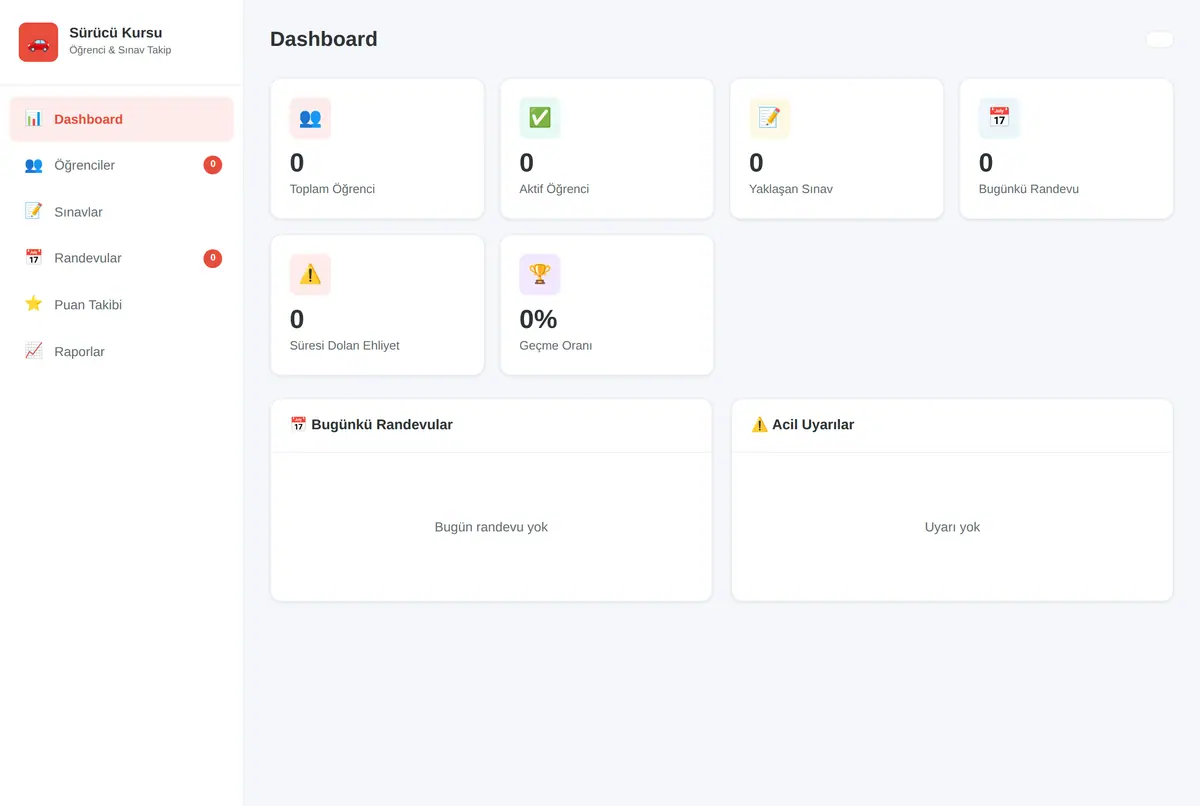Click the green checkmark Aktif Öğrenci icon
The image size is (1200, 806).
[540, 118]
